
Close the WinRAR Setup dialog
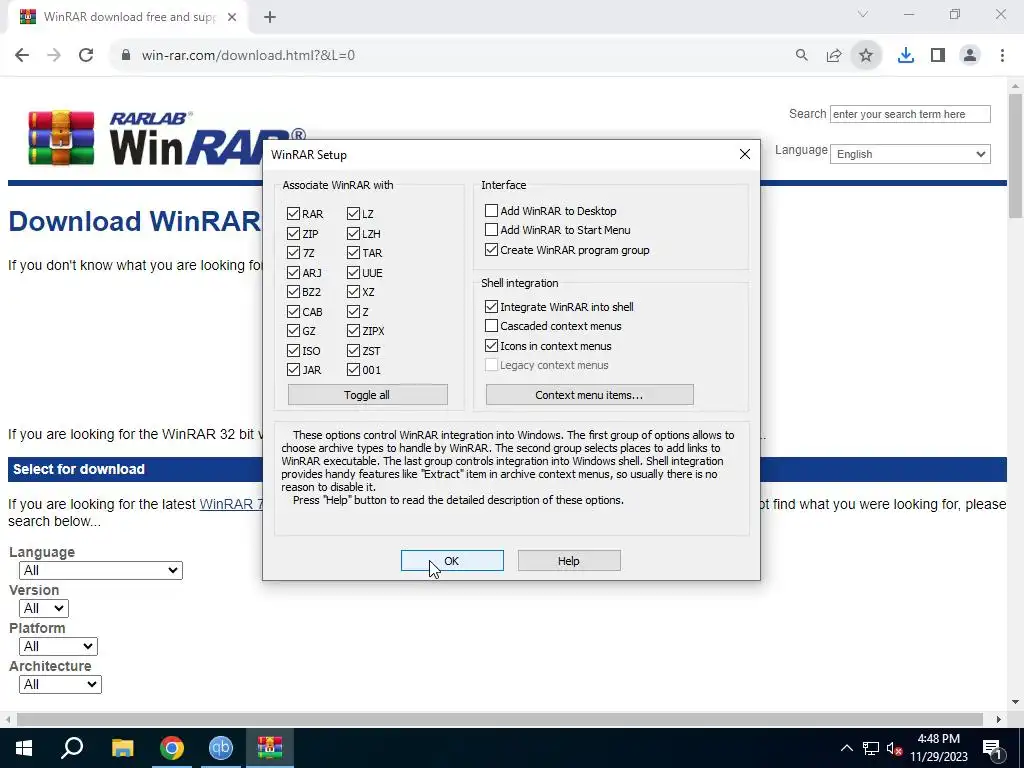coord(744,154)
